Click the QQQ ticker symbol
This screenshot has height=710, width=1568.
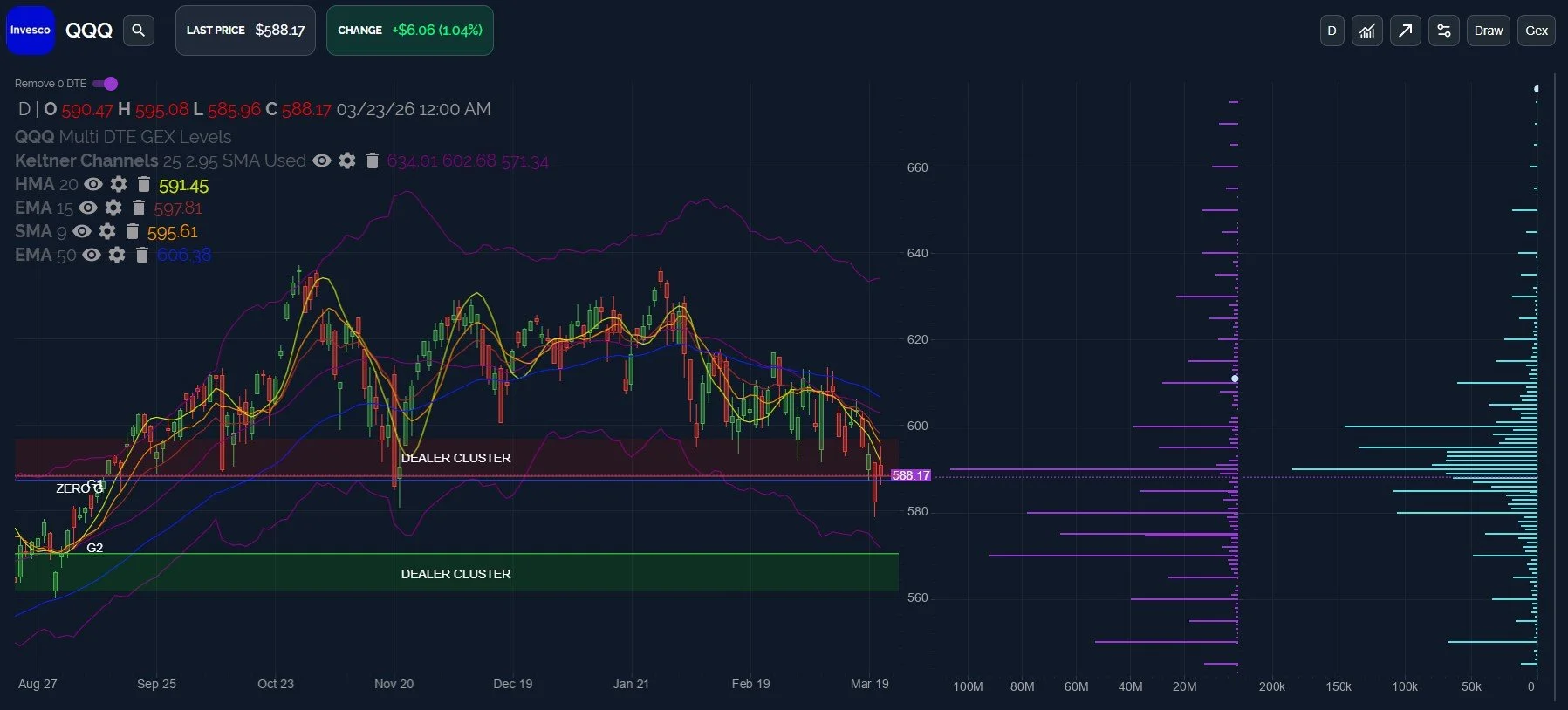(x=89, y=31)
